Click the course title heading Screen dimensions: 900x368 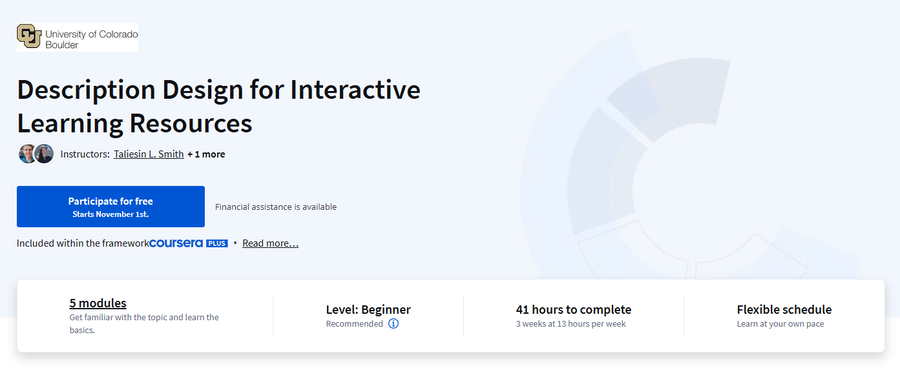pyautogui.click(x=219, y=107)
